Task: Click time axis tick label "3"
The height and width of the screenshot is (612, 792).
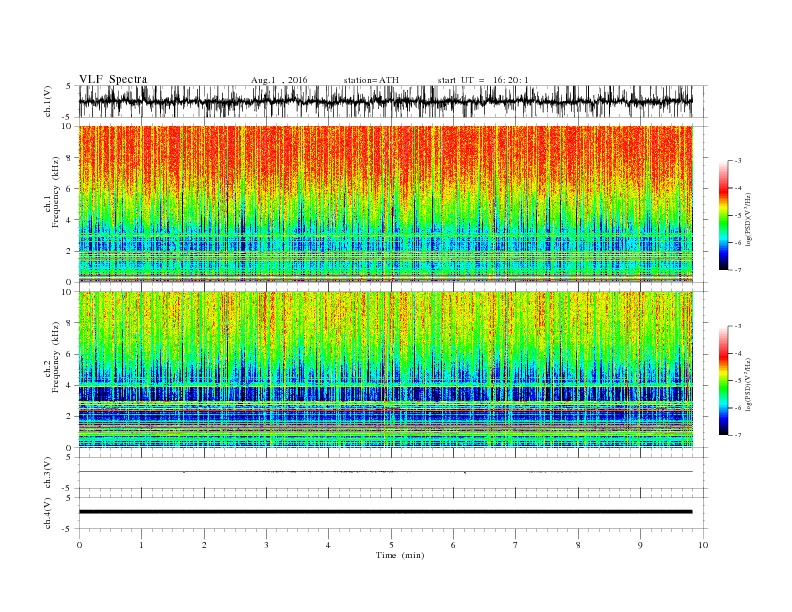Action: tap(266, 545)
